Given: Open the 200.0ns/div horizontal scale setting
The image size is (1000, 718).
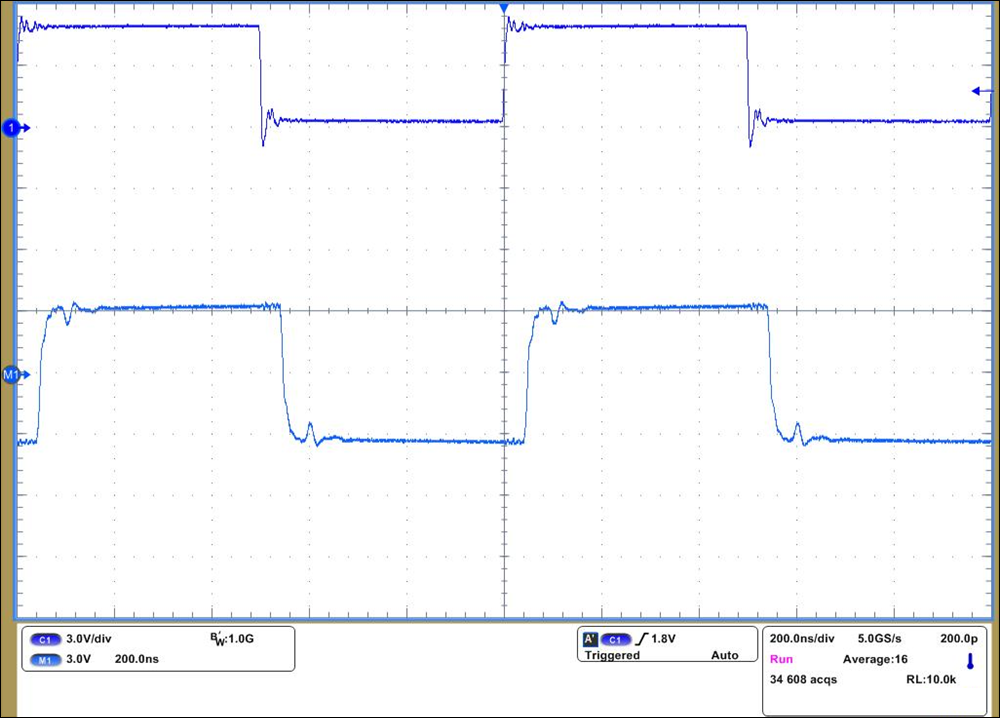Looking at the screenshot, I should tap(803, 638).
